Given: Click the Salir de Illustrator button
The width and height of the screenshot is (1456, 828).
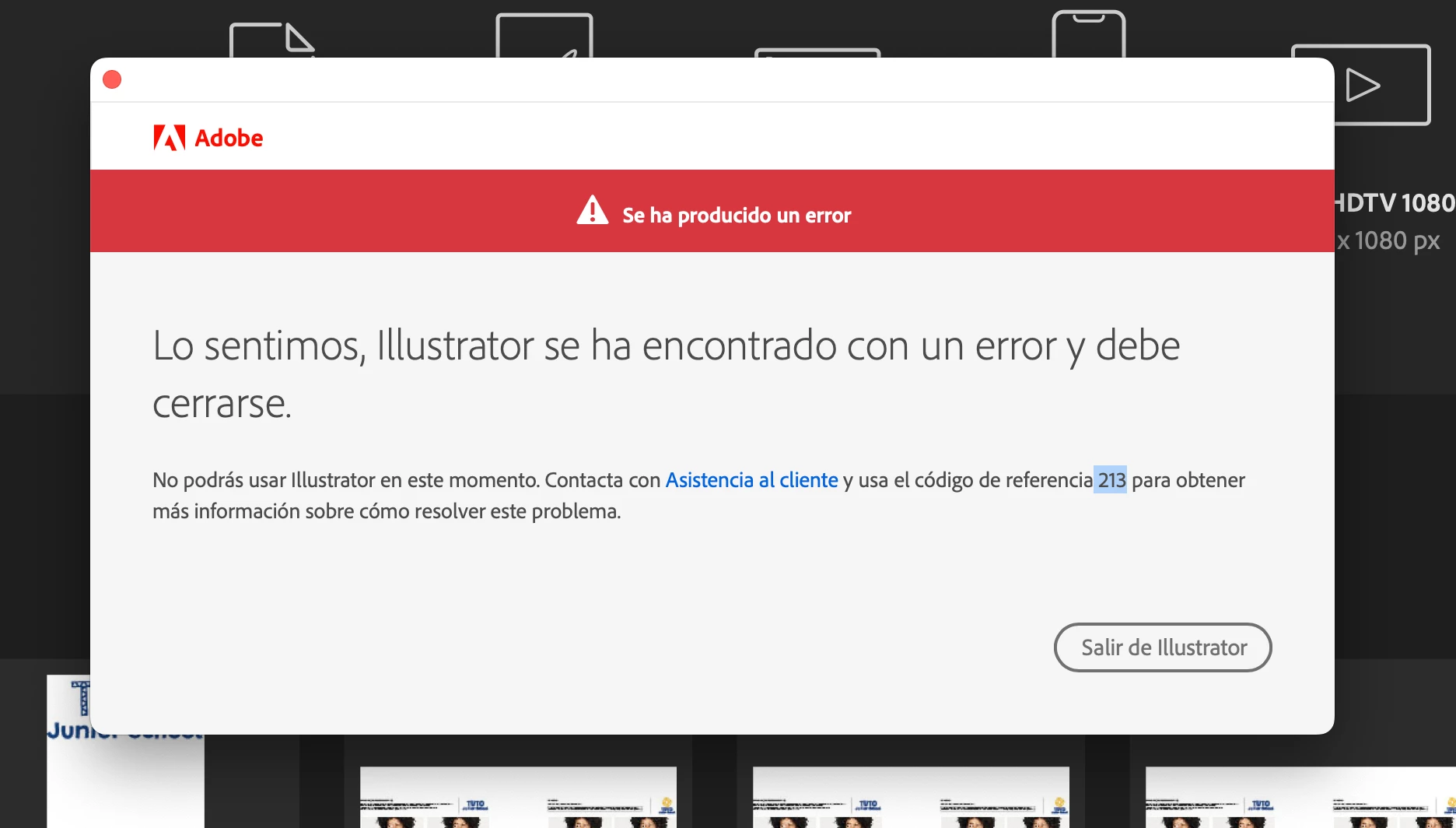Looking at the screenshot, I should click(1163, 647).
